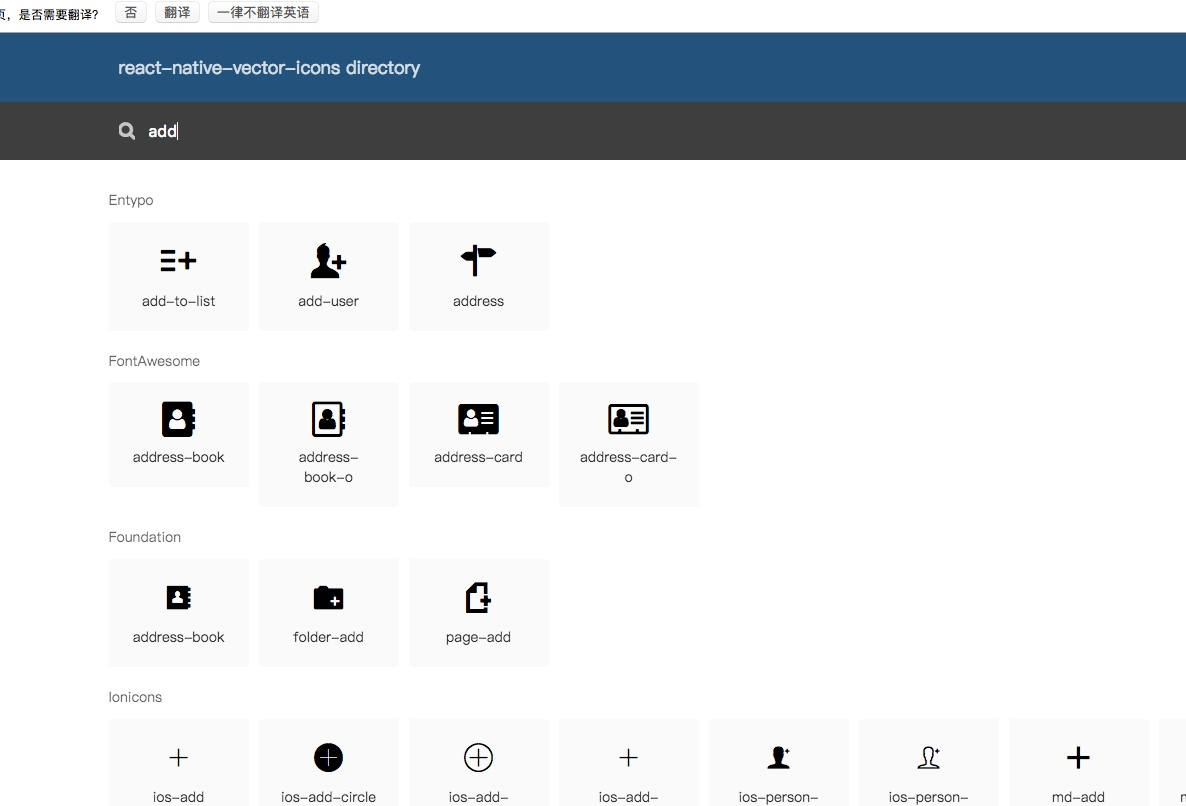
Task: Click the 'ios-add-circle' label text
Action: 328,797
